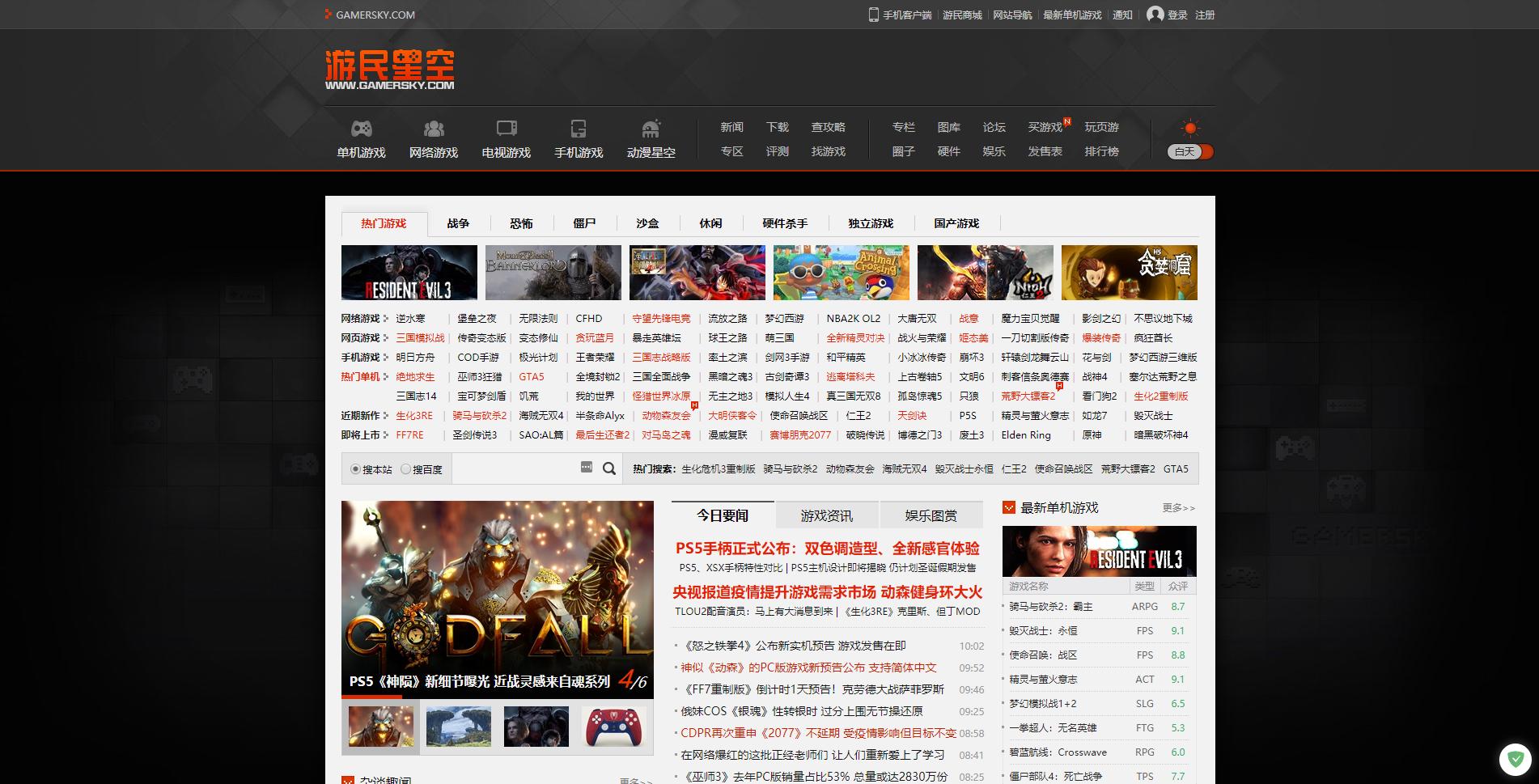Screen dimensions: 1539x784
Task: Click the search text input field
Action: point(514,468)
